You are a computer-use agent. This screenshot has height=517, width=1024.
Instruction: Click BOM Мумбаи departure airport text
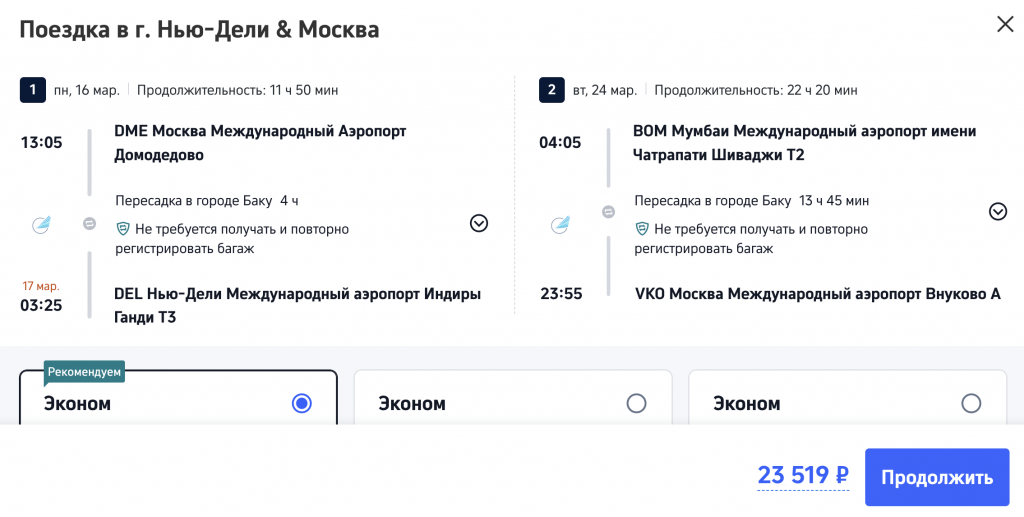point(804,143)
